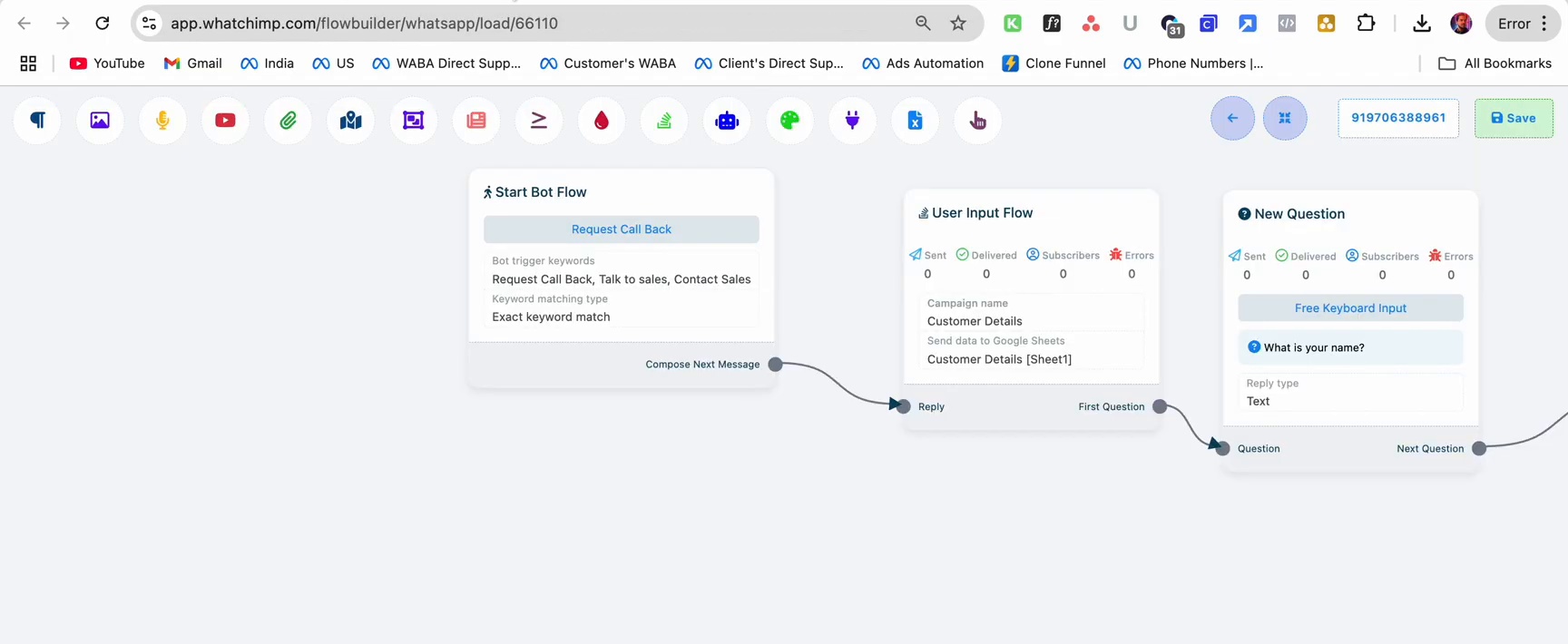The image size is (1568, 644).
Task: Go back using the round arrow button
Action: [x=1232, y=118]
